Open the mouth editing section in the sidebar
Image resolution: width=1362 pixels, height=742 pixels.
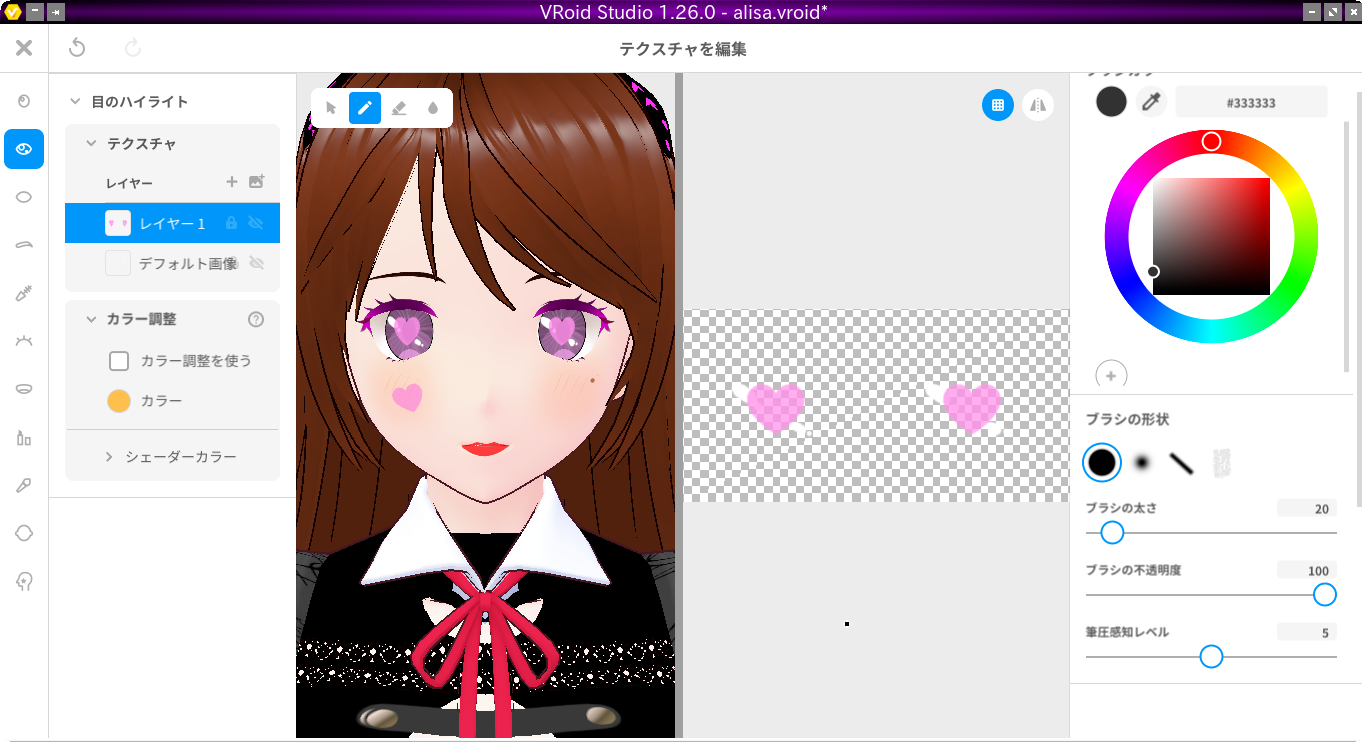tap(24, 388)
